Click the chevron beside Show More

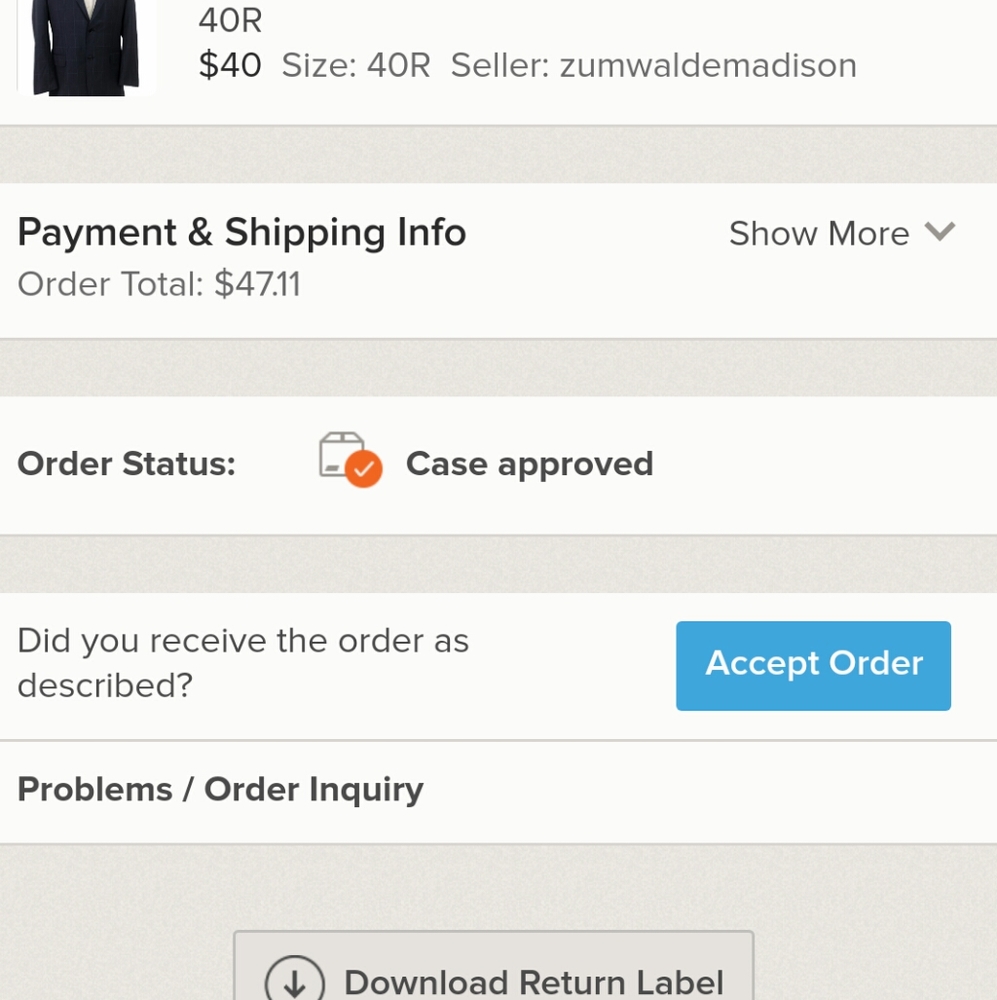click(x=940, y=232)
